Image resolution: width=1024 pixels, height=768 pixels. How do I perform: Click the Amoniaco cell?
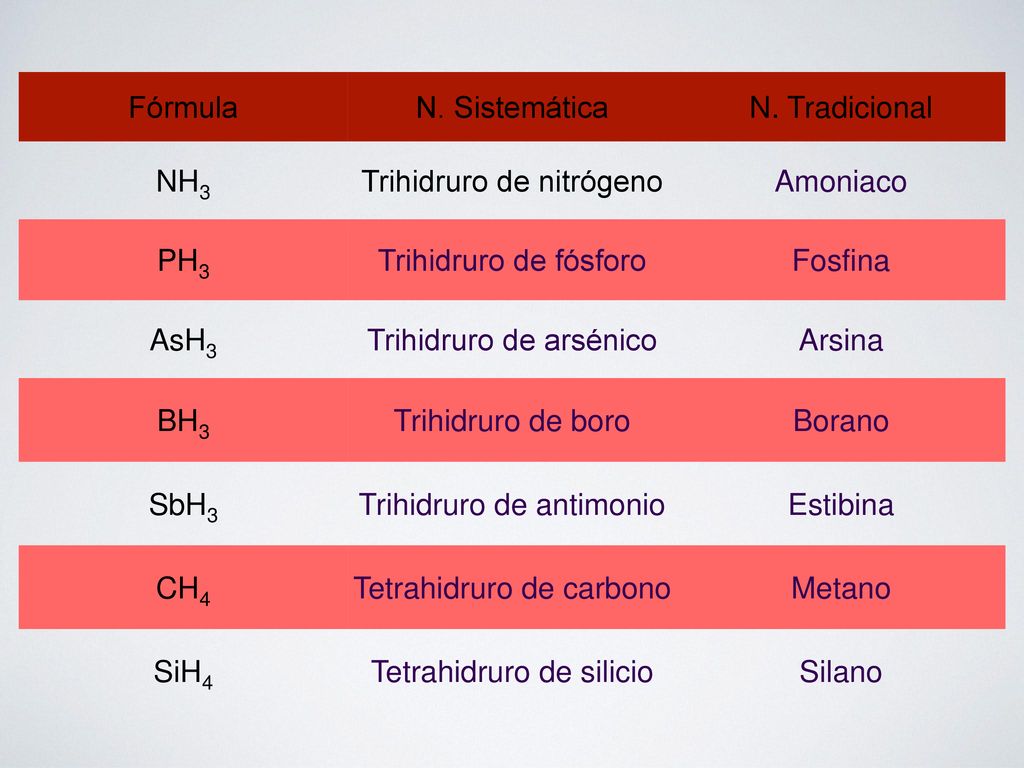[x=840, y=182]
